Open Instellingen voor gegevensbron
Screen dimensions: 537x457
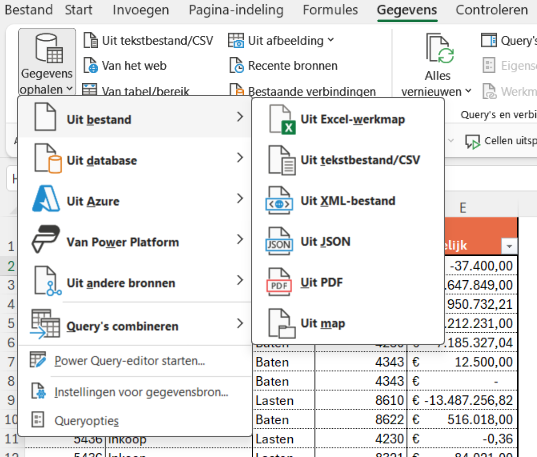(135, 392)
